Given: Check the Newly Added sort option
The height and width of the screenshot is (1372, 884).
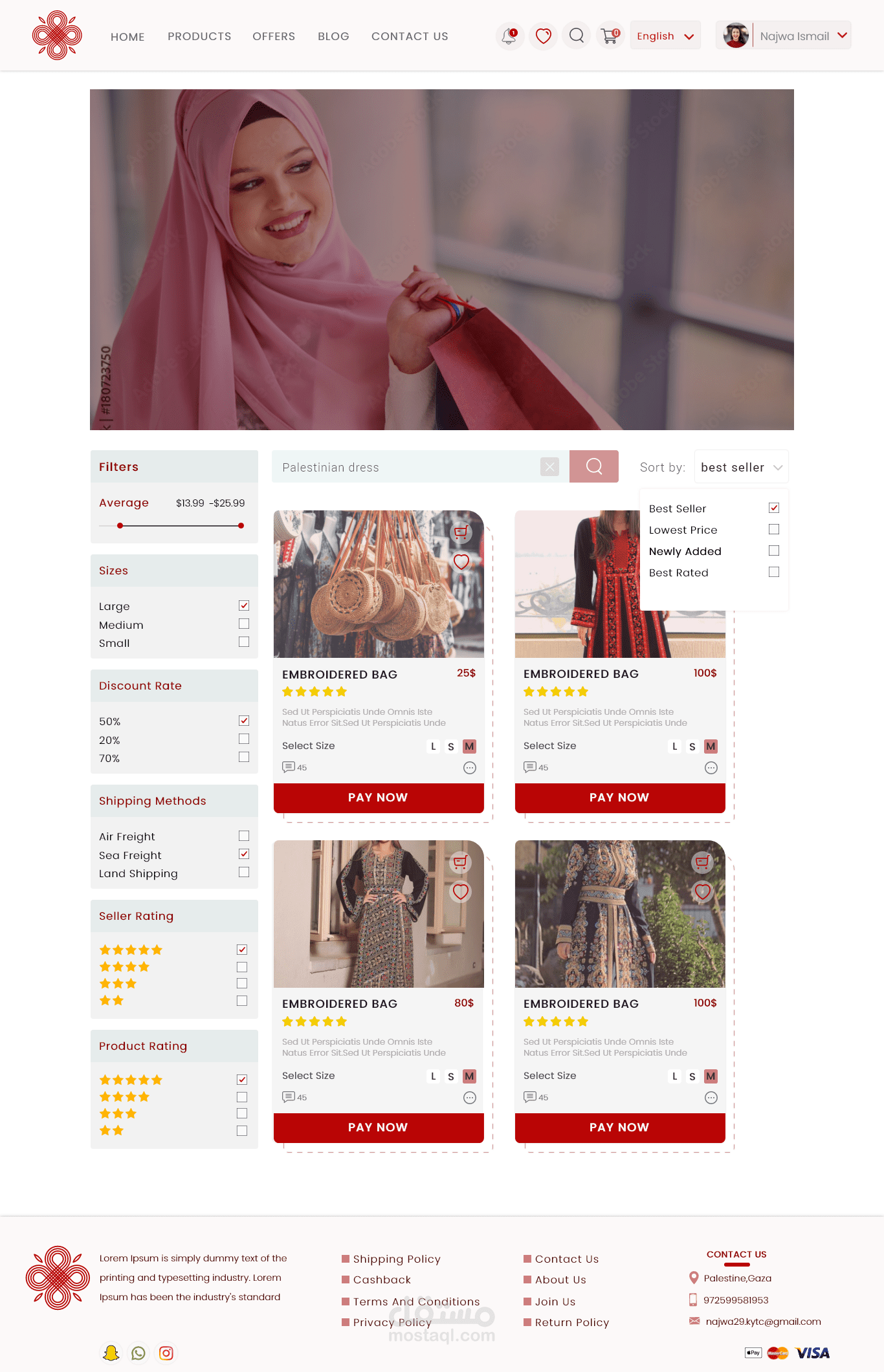Looking at the screenshot, I should coord(774,550).
